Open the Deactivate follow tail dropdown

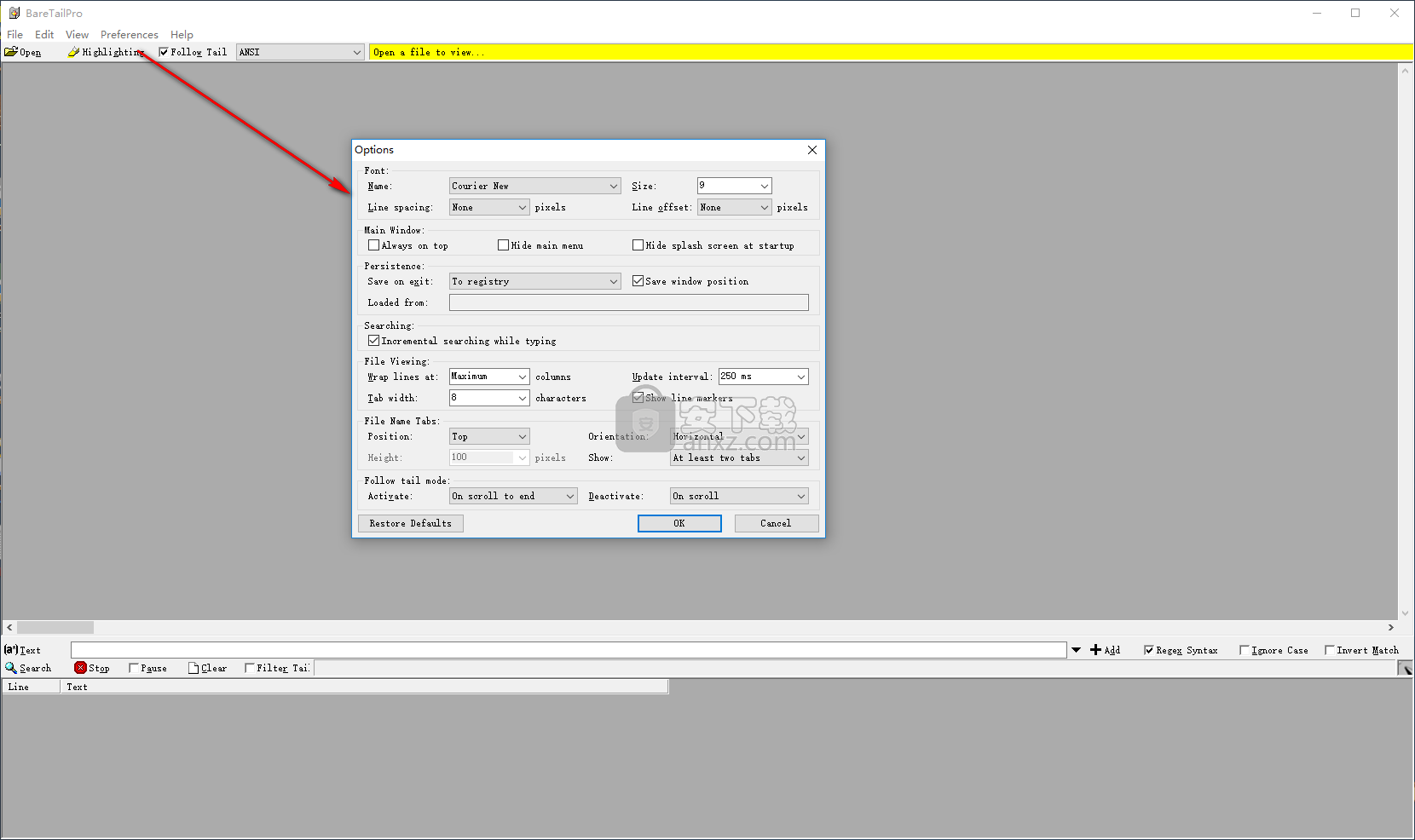coord(739,496)
